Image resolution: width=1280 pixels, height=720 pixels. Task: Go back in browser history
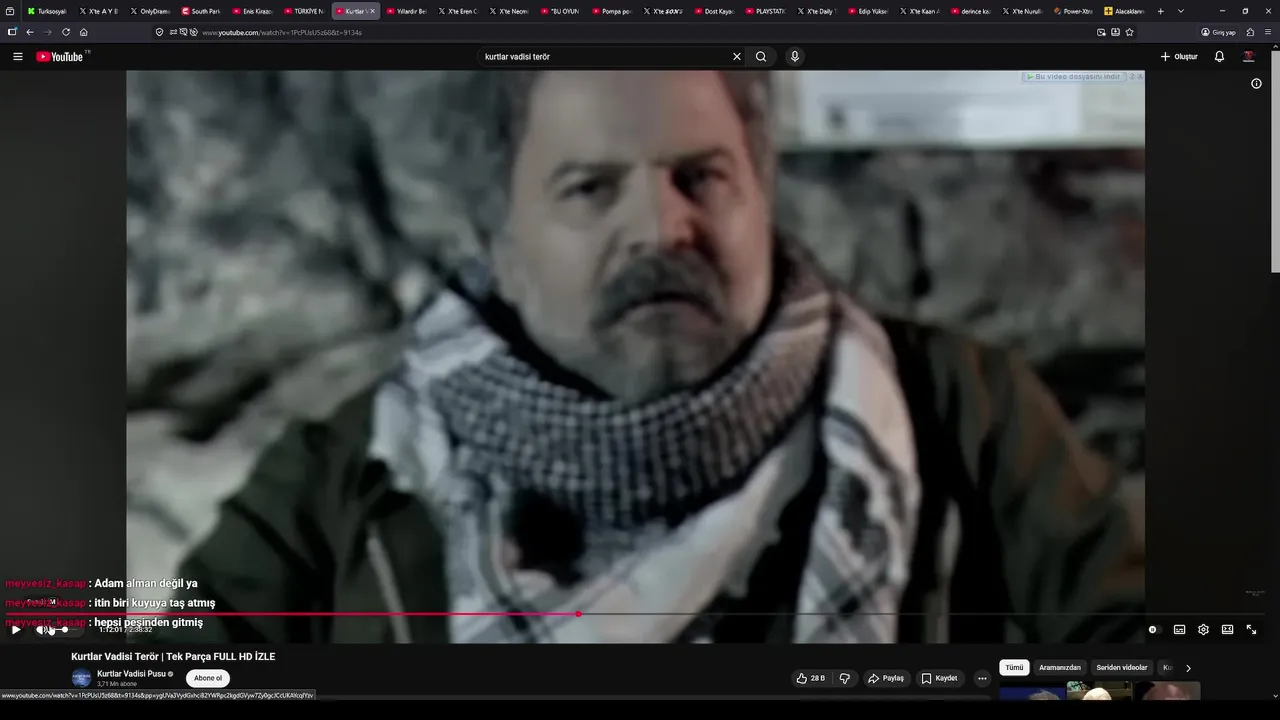coord(30,32)
